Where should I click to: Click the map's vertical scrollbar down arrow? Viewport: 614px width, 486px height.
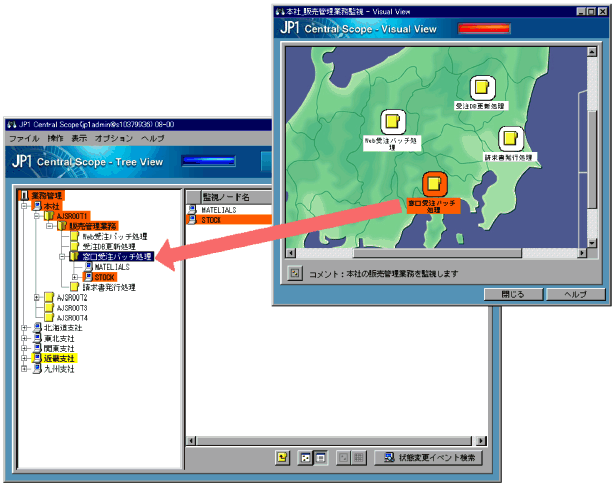(x=592, y=243)
